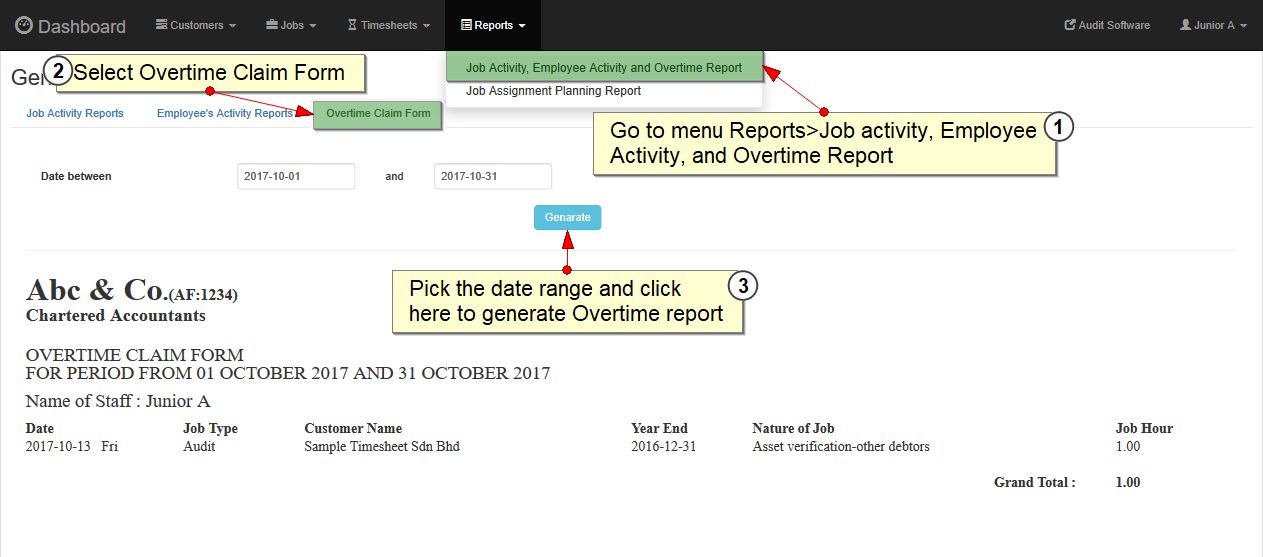The image size is (1263, 557).
Task: Click the user icon beside Junior A
Action: (x=1185, y=25)
